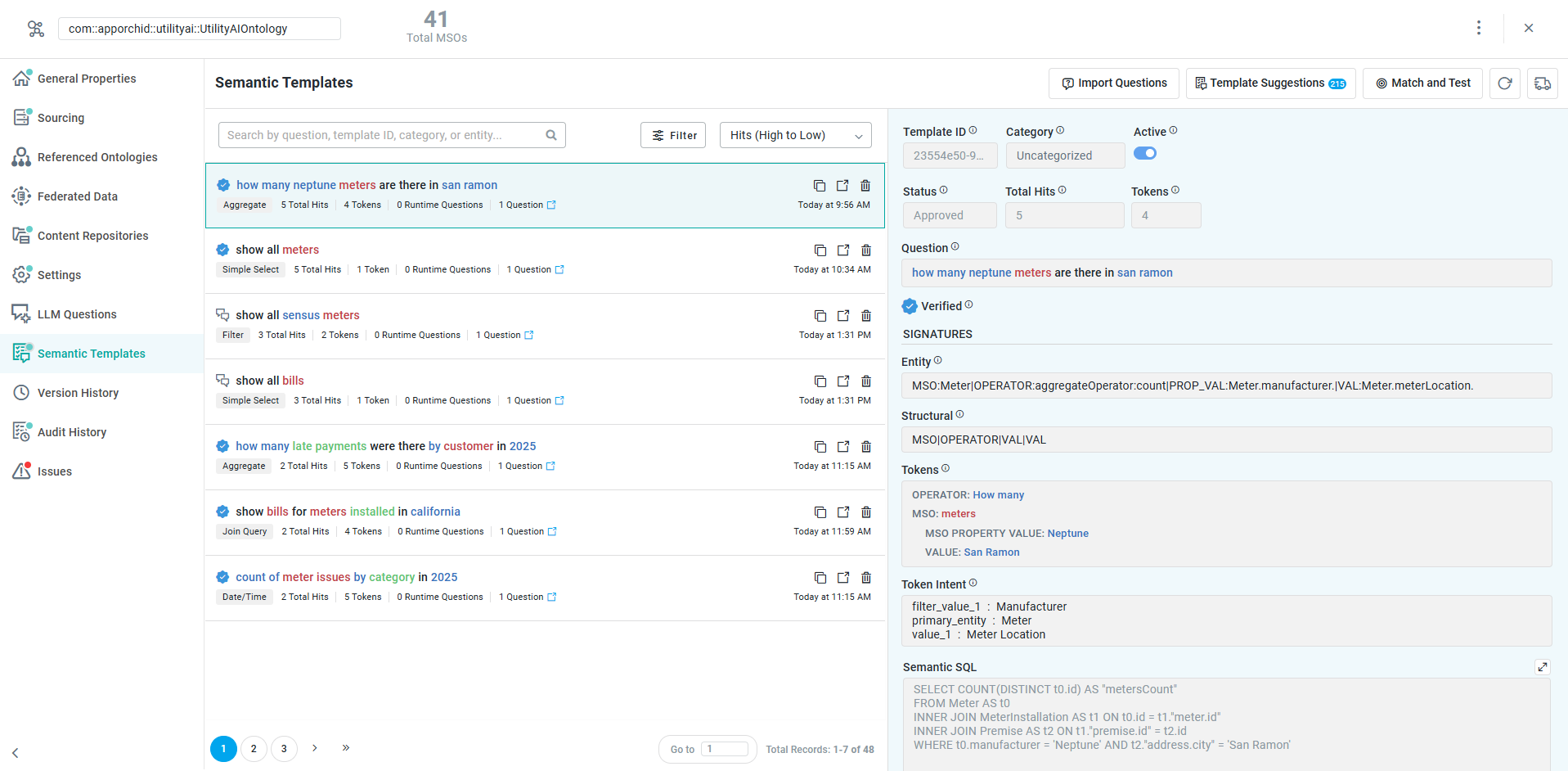Click the template search input field
Viewport: 1568px width, 771px height.
pyautogui.click(x=392, y=135)
